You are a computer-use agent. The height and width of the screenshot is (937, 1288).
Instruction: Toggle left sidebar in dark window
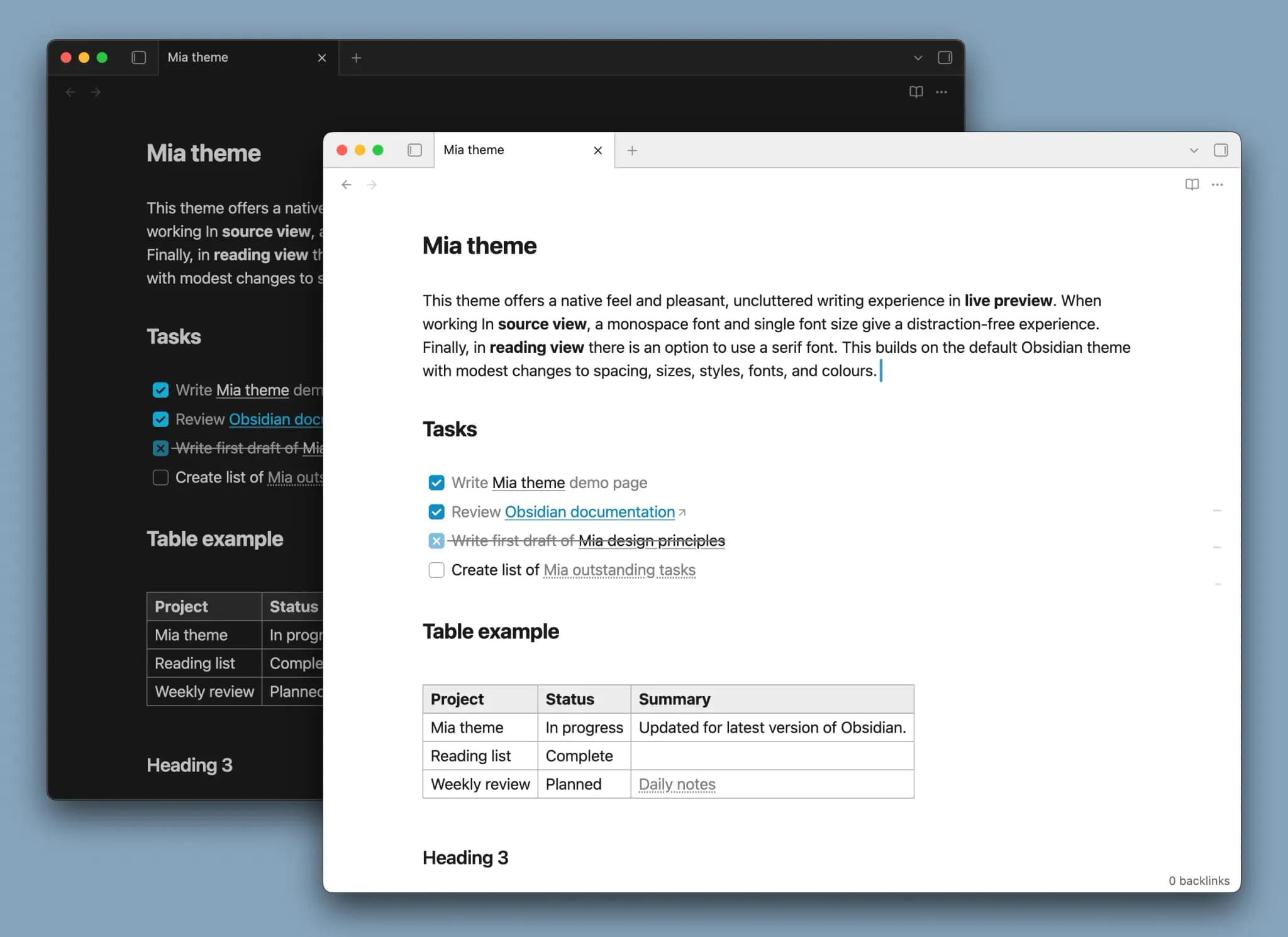pyautogui.click(x=139, y=58)
